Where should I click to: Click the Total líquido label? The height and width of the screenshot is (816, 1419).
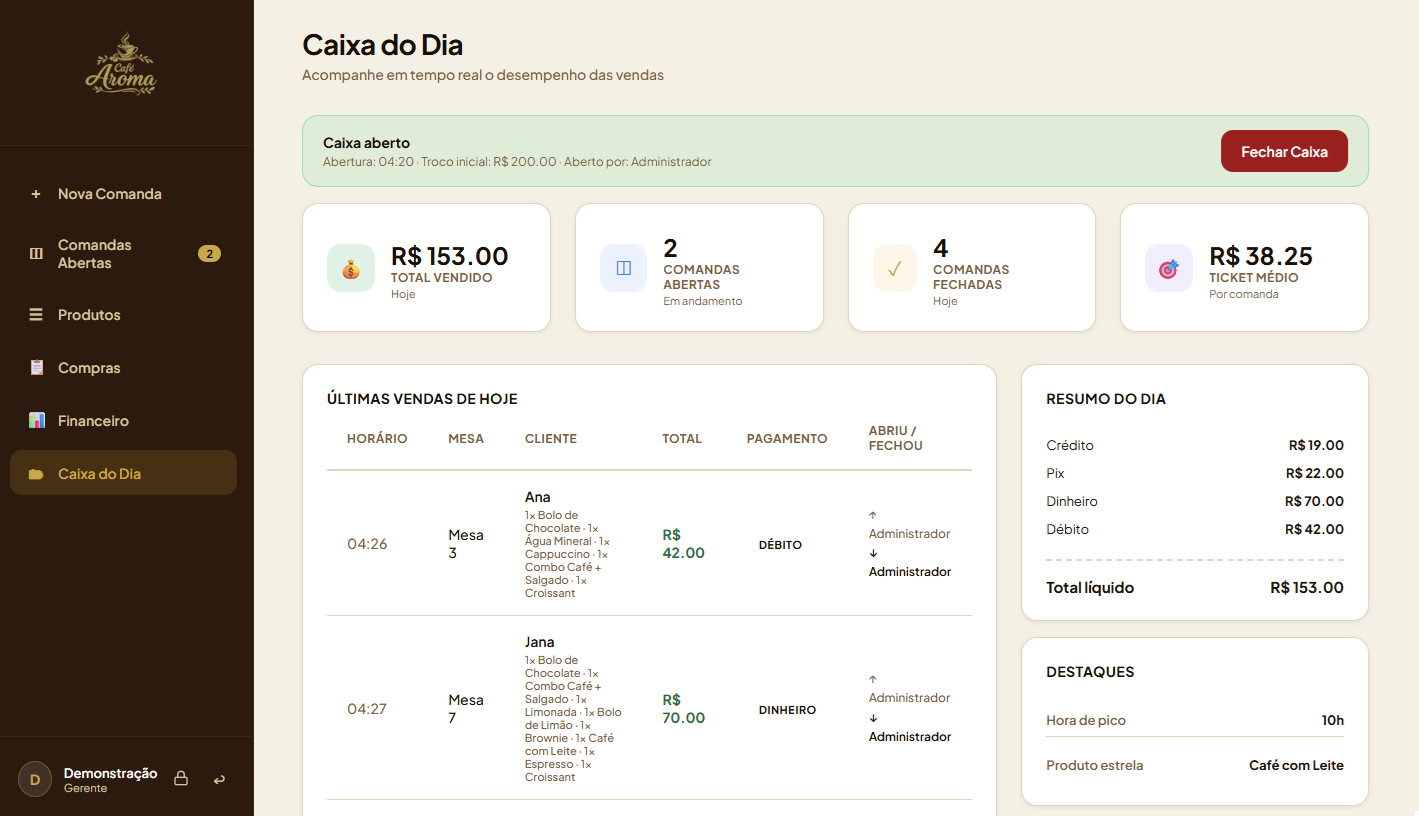1090,588
